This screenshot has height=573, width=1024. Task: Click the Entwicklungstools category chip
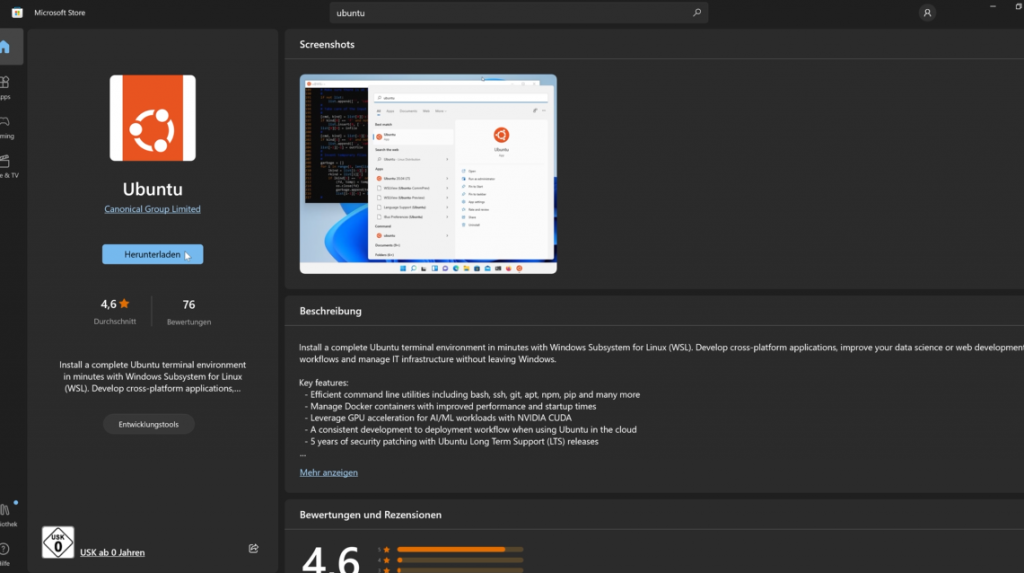point(148,424)
